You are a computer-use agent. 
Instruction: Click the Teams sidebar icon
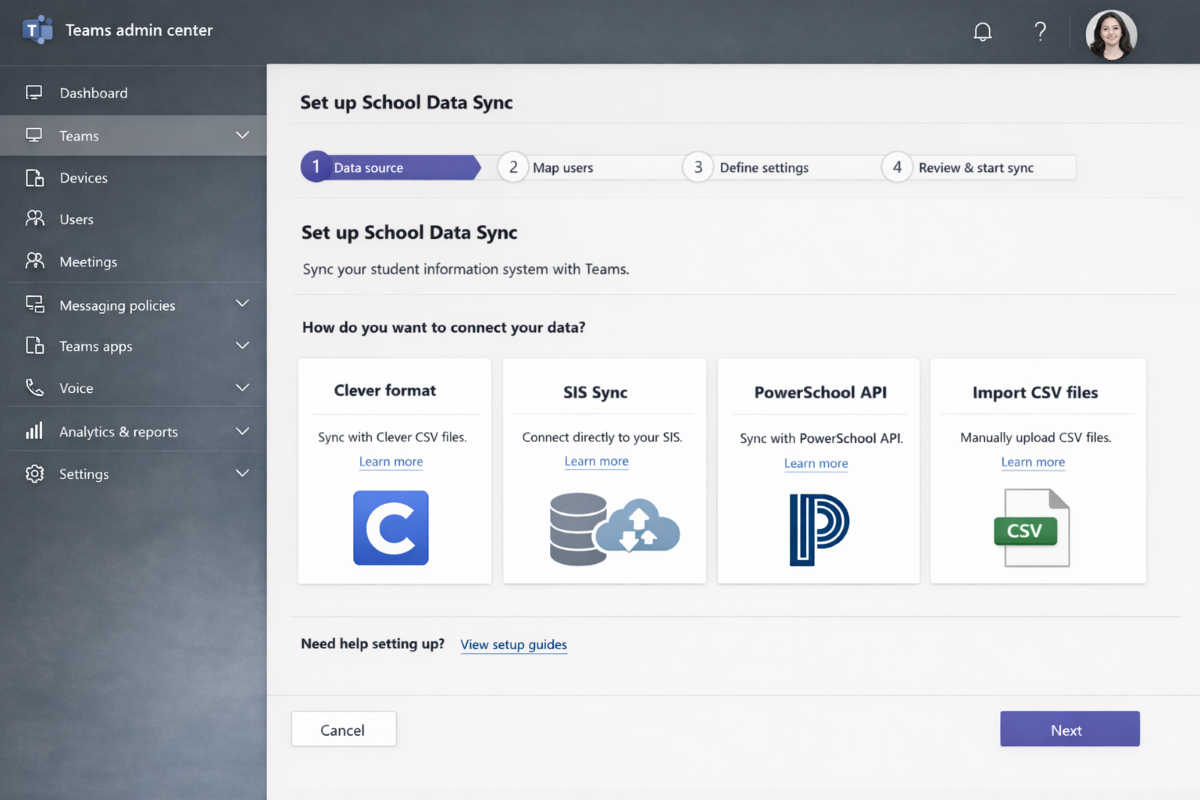34,135
